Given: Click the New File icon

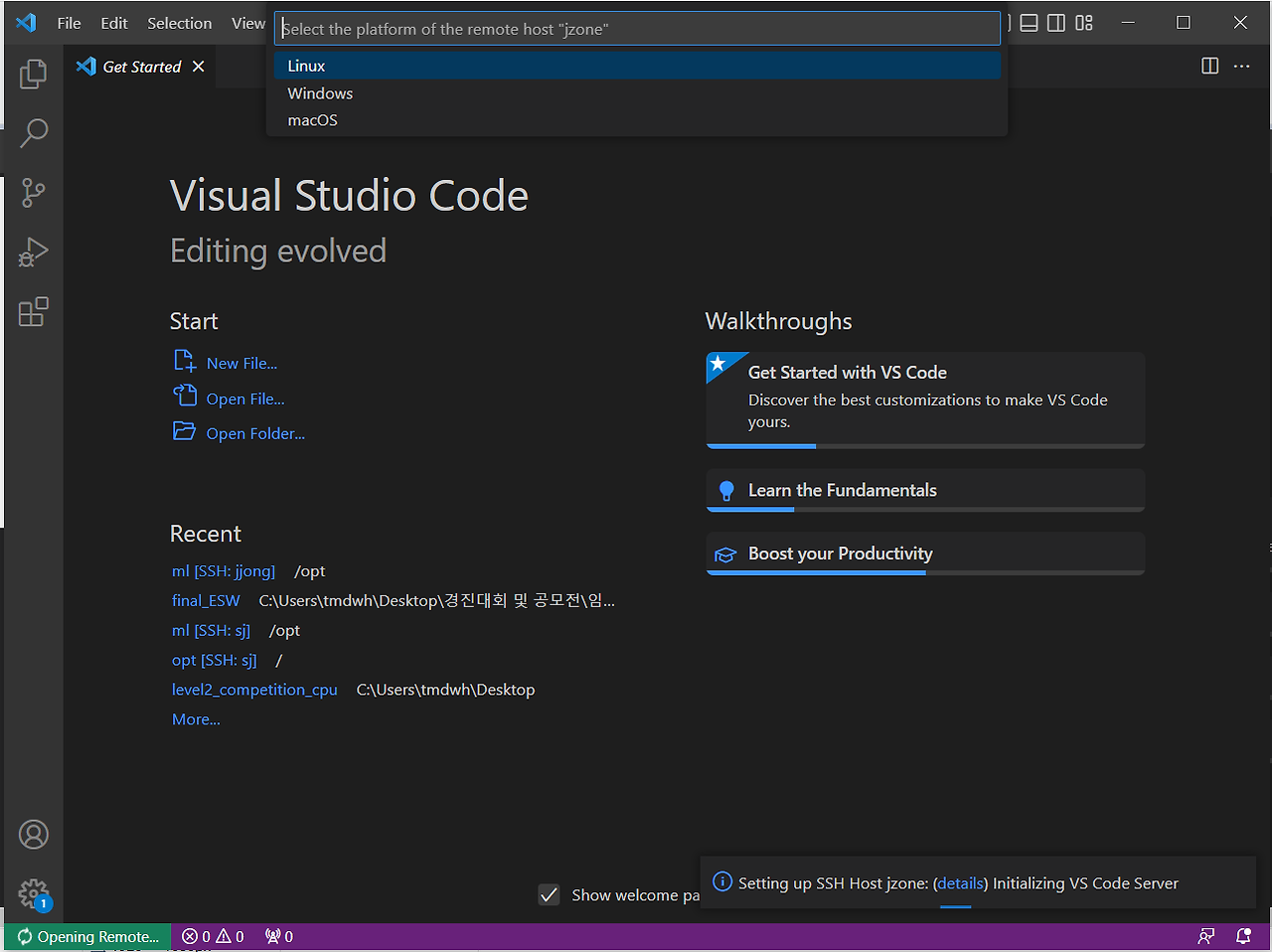Looking at the screenshot, I should [185, 362].
